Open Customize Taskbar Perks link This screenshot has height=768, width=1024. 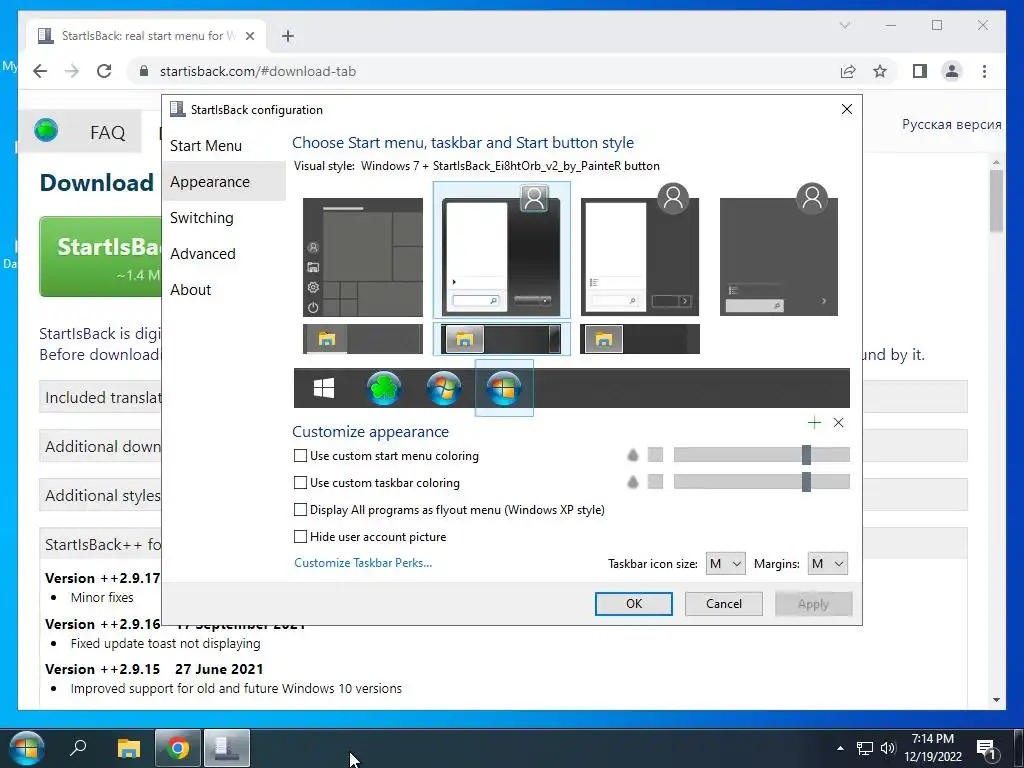click(363, 563)
